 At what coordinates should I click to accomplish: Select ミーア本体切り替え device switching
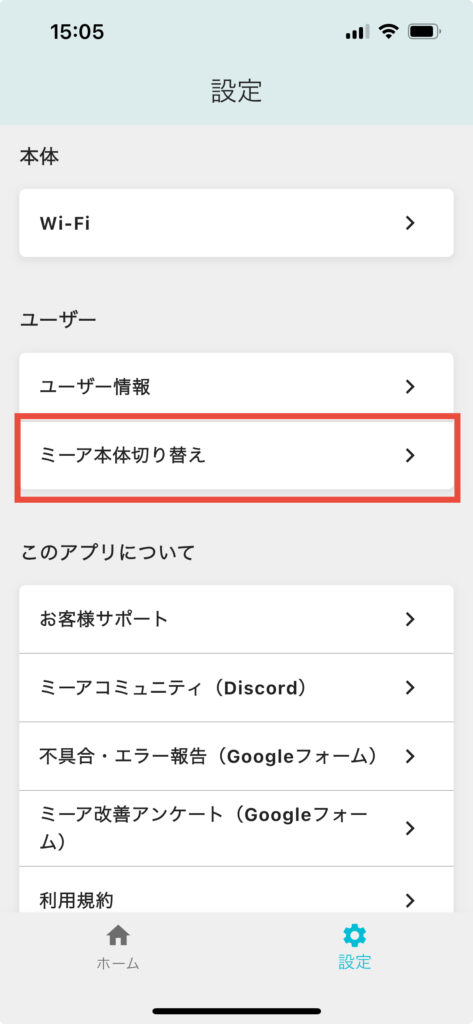click(236, 455)
